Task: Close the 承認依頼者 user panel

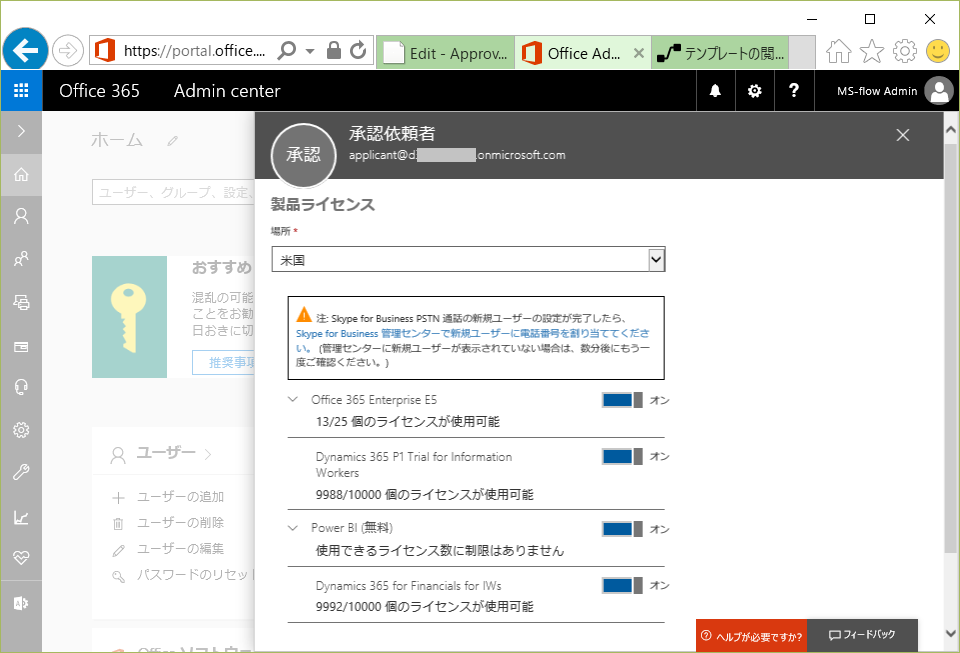Action: click(x=902, y=135)
